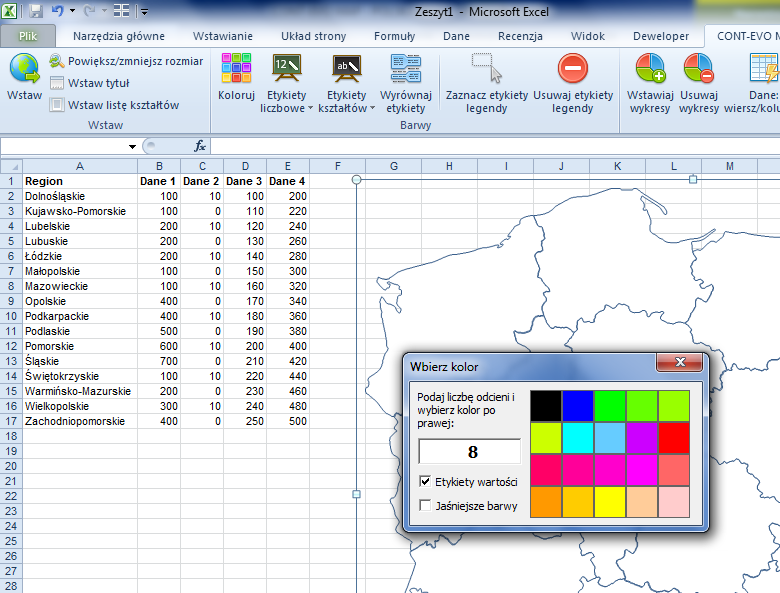Click Usuwaj wykresy pie chart icon
Screen dimensions: 780x593
698,68
